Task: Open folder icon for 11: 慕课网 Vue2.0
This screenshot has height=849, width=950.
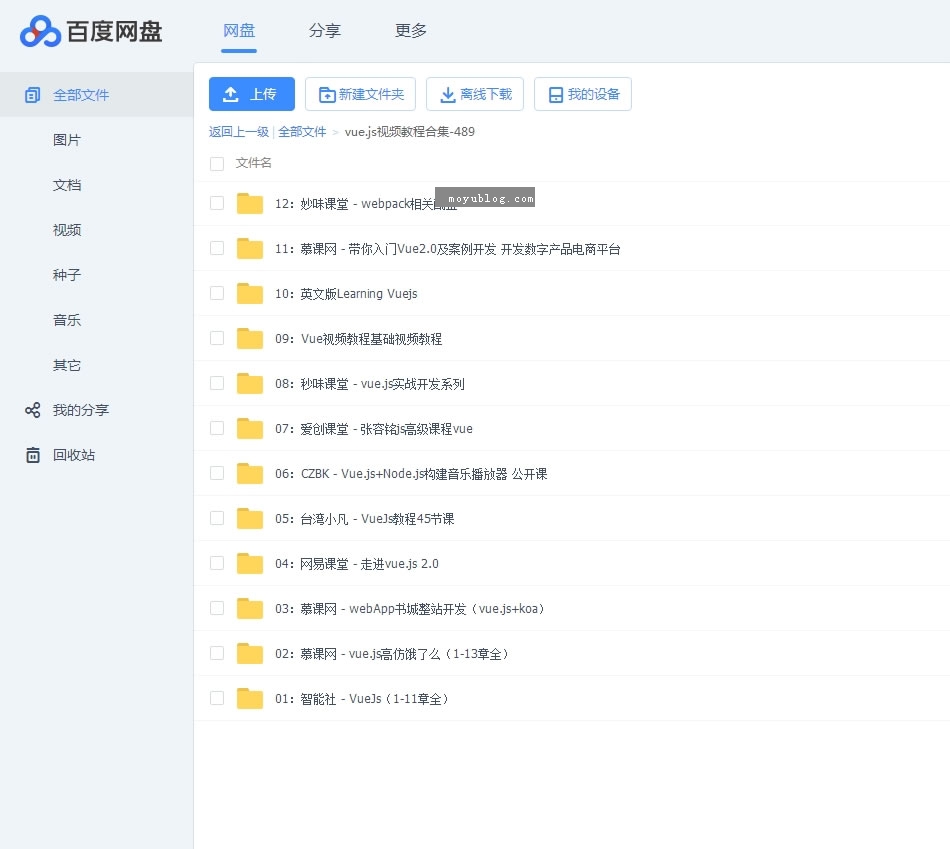Action: (x=250, y=248)
